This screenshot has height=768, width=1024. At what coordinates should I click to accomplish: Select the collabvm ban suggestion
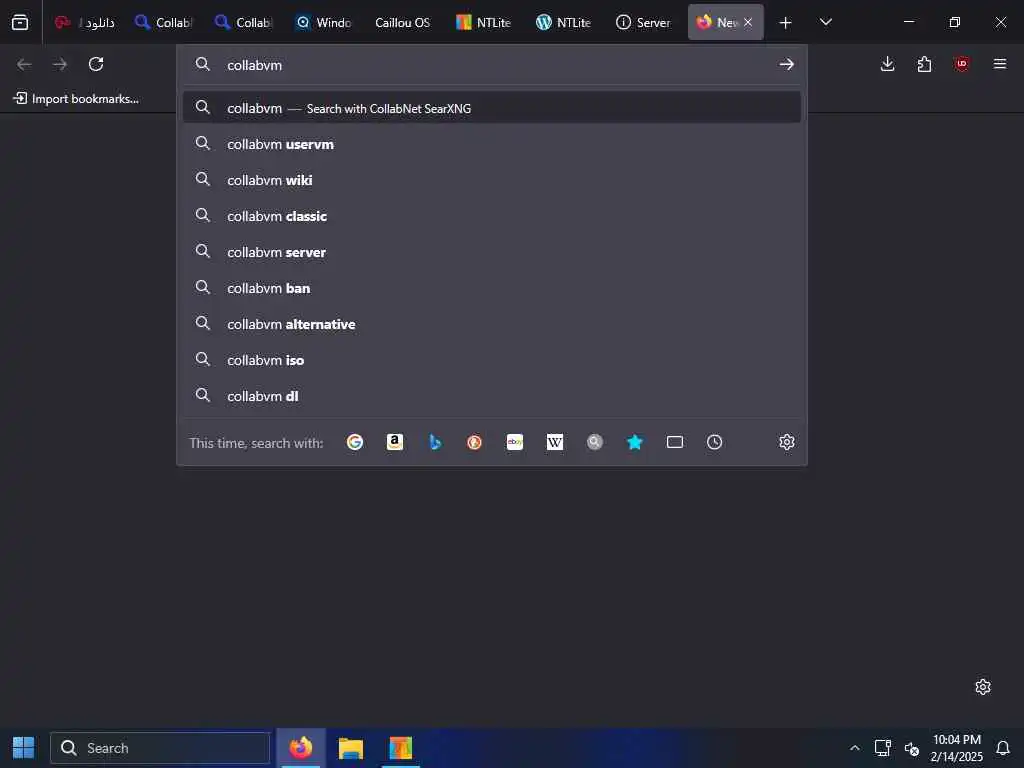click(x=492, y=287)
